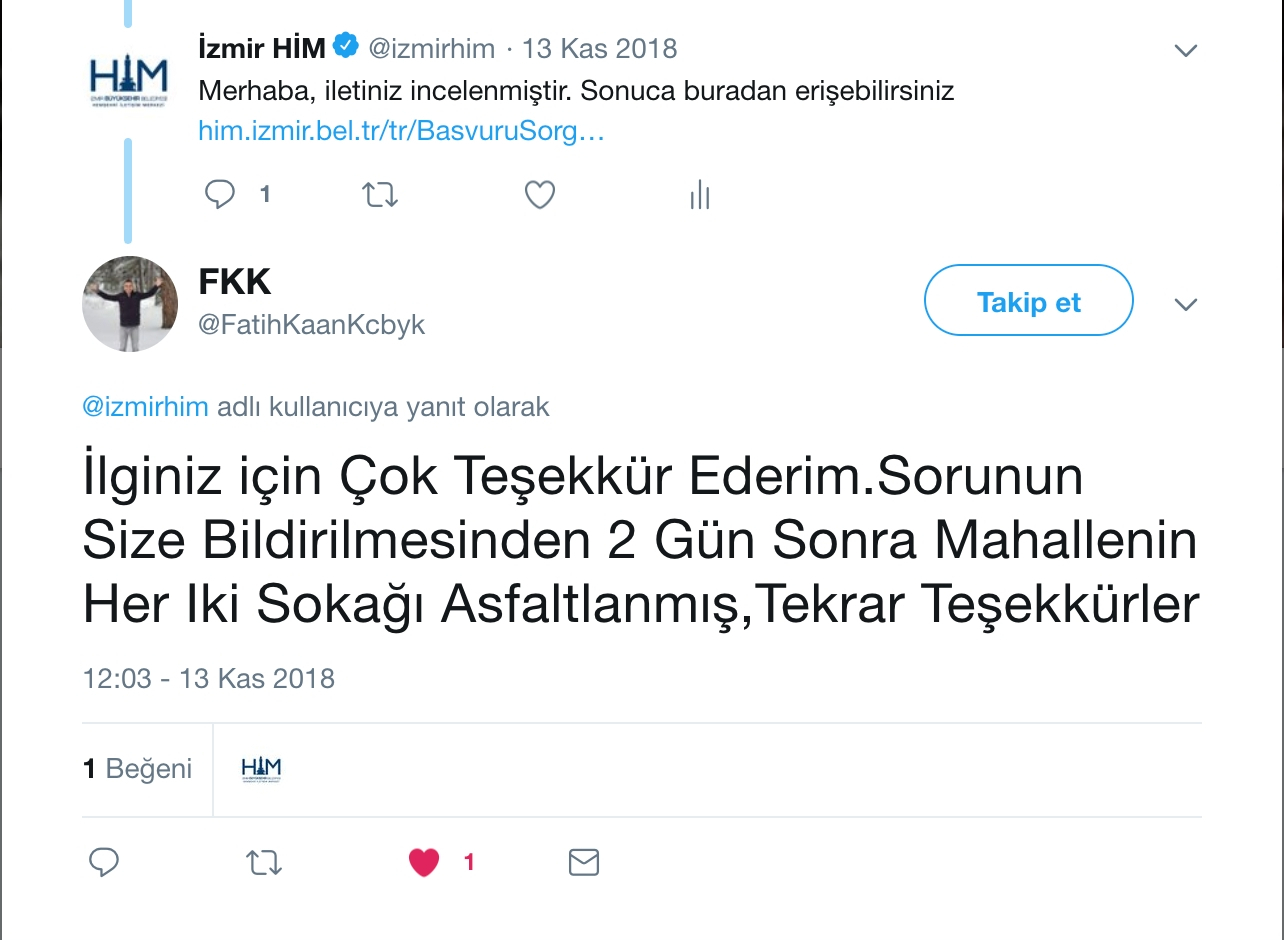Click the Takip et follow button
Viewport: 1284px width, 940px height.
(x=1028, y=300)
